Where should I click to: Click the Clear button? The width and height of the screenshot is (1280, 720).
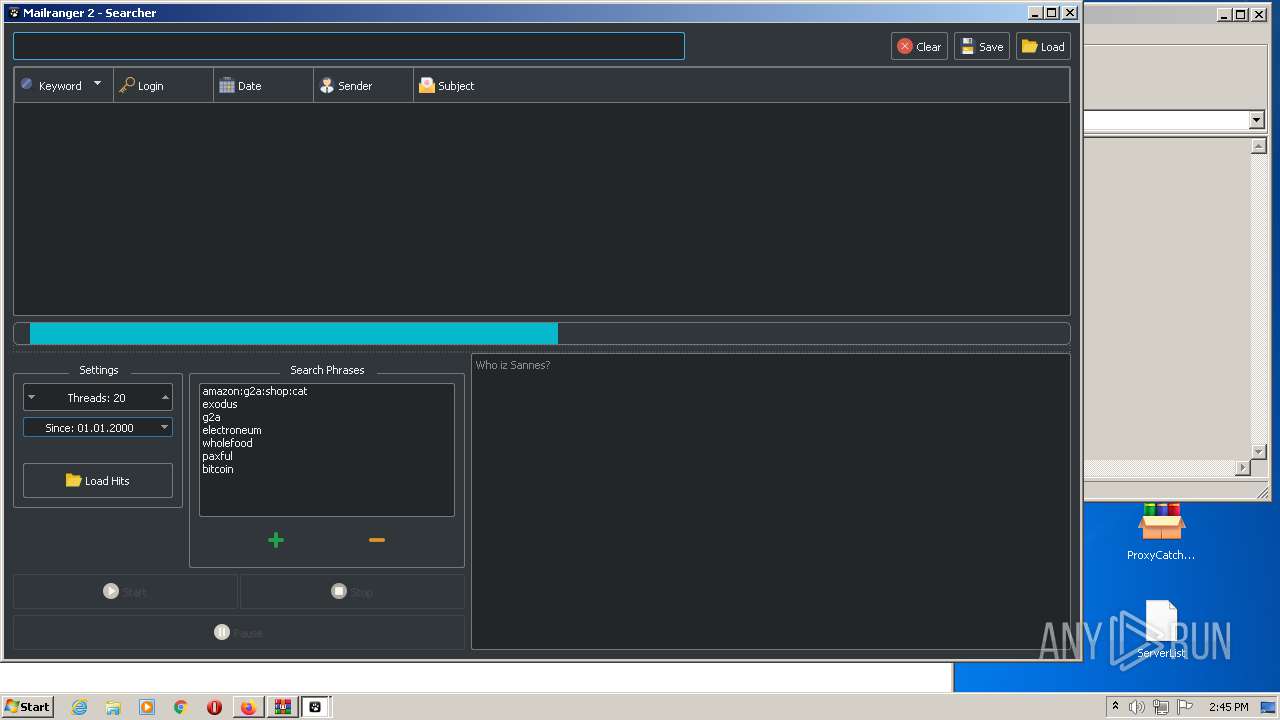pos(919,46)
